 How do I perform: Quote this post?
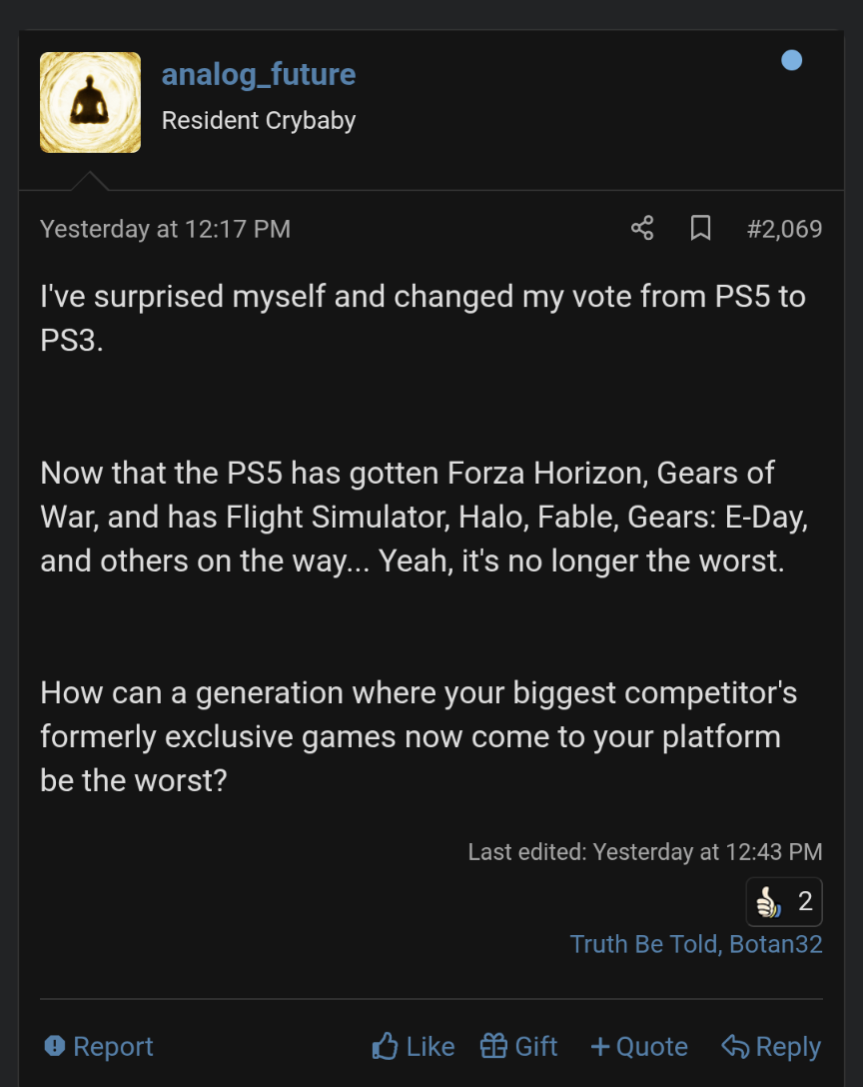coord(639,1047)
